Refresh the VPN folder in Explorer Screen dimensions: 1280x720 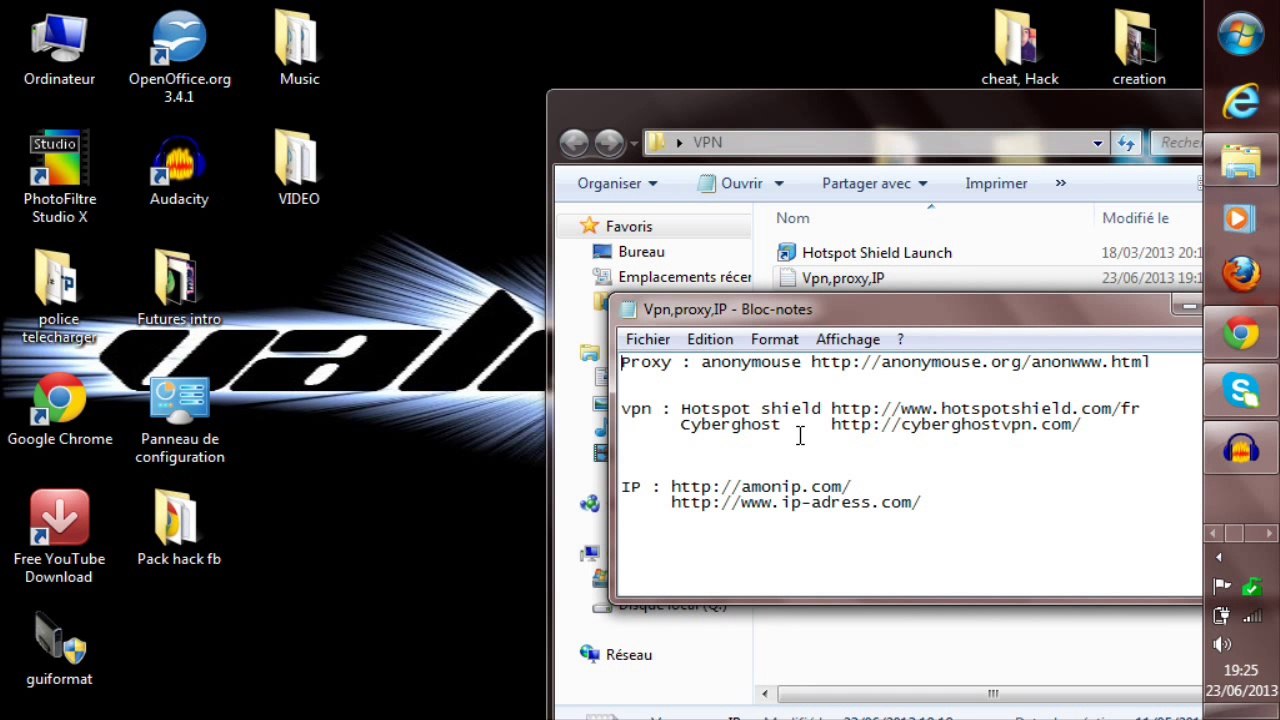[1126, 143]
